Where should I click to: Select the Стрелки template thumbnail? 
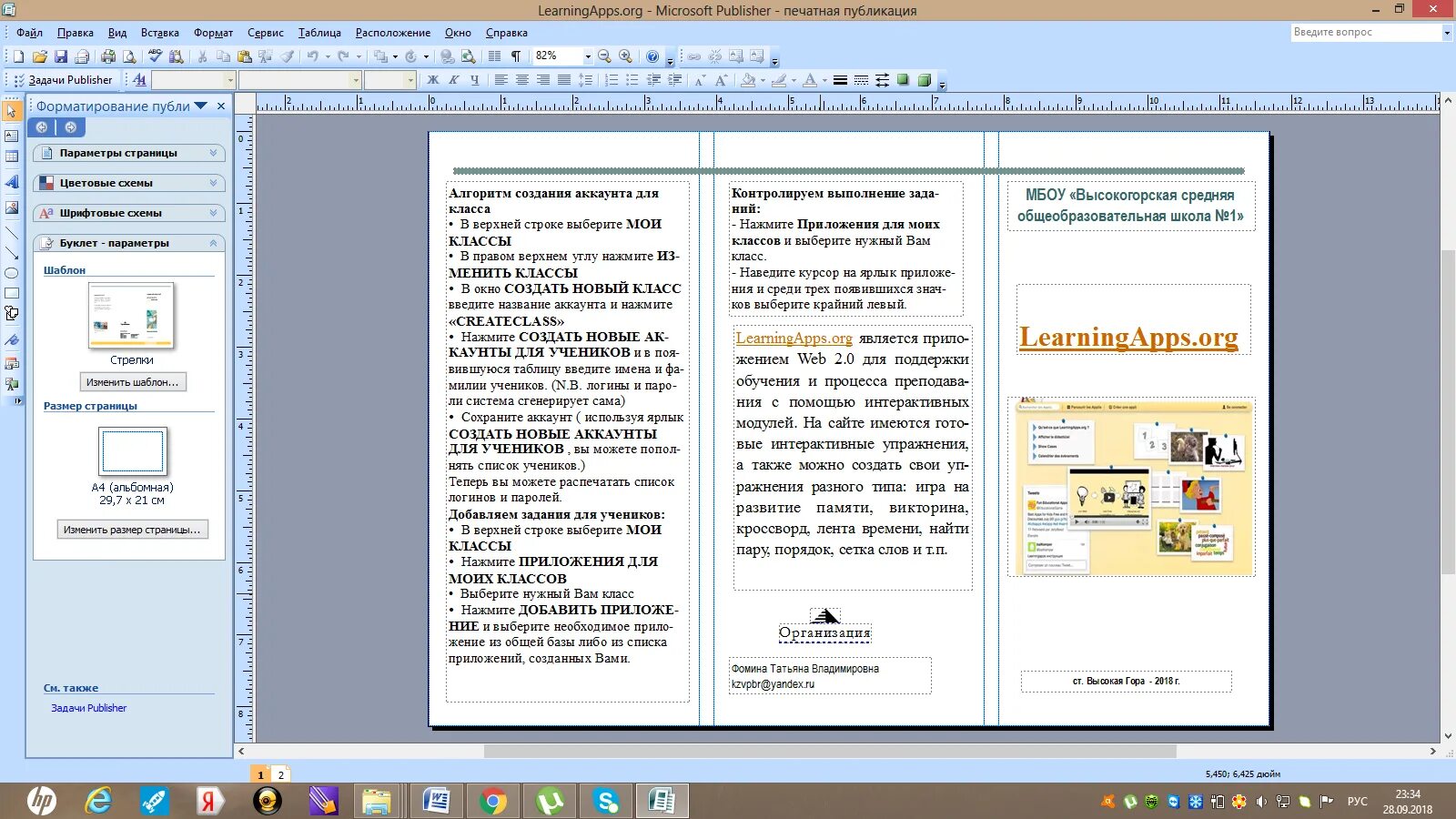(x=131, y=316)
